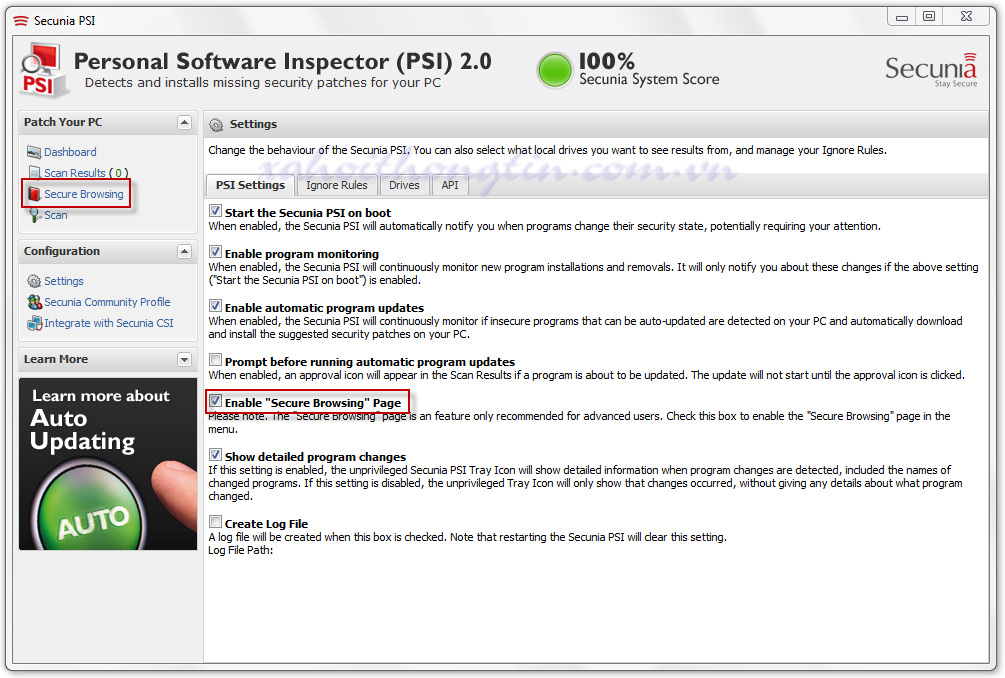Click the Dashboard icon in sidebar
Image resolution: width=1005 pixels, height=678 pixels.
pos(34,152)
